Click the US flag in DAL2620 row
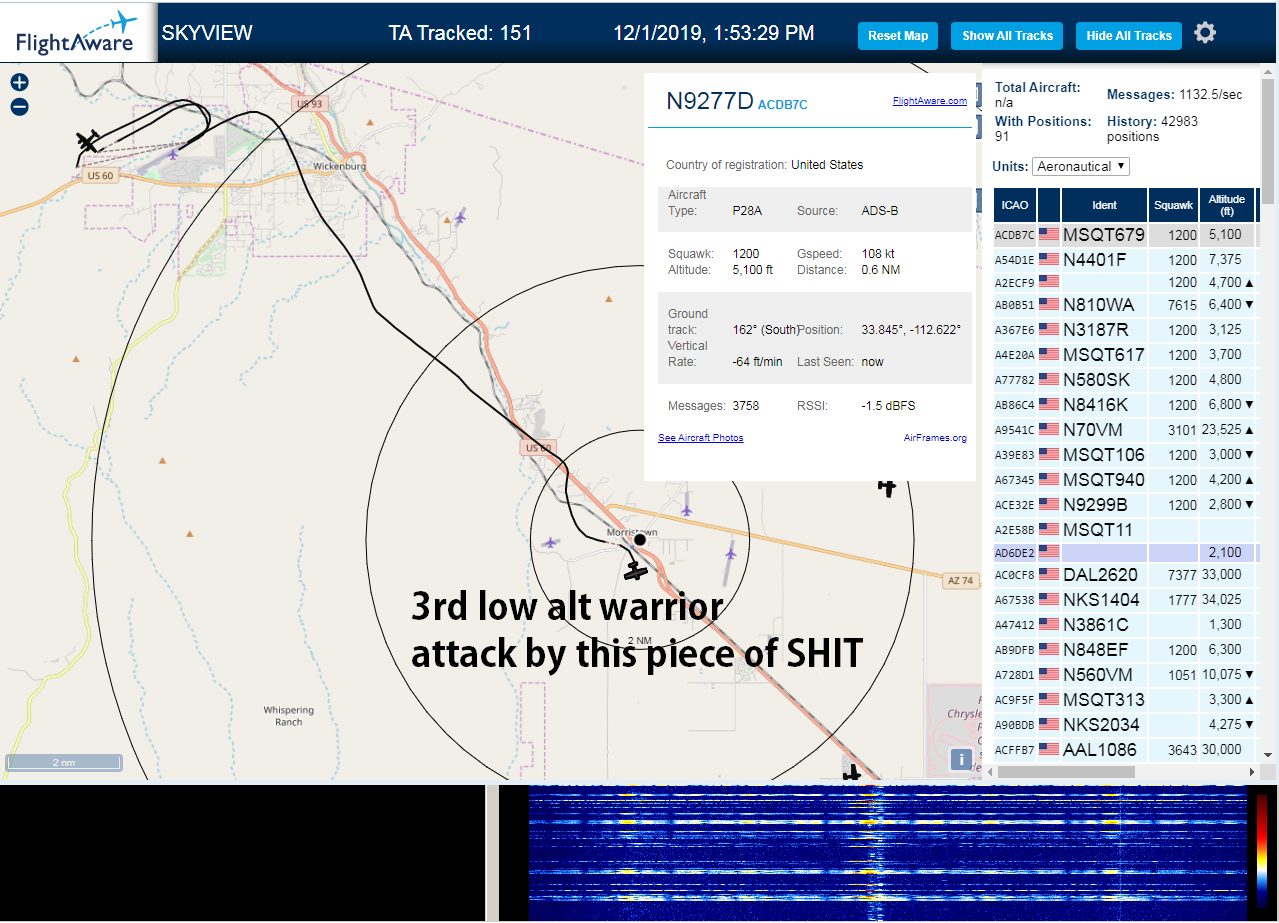 click(1049, 575)
